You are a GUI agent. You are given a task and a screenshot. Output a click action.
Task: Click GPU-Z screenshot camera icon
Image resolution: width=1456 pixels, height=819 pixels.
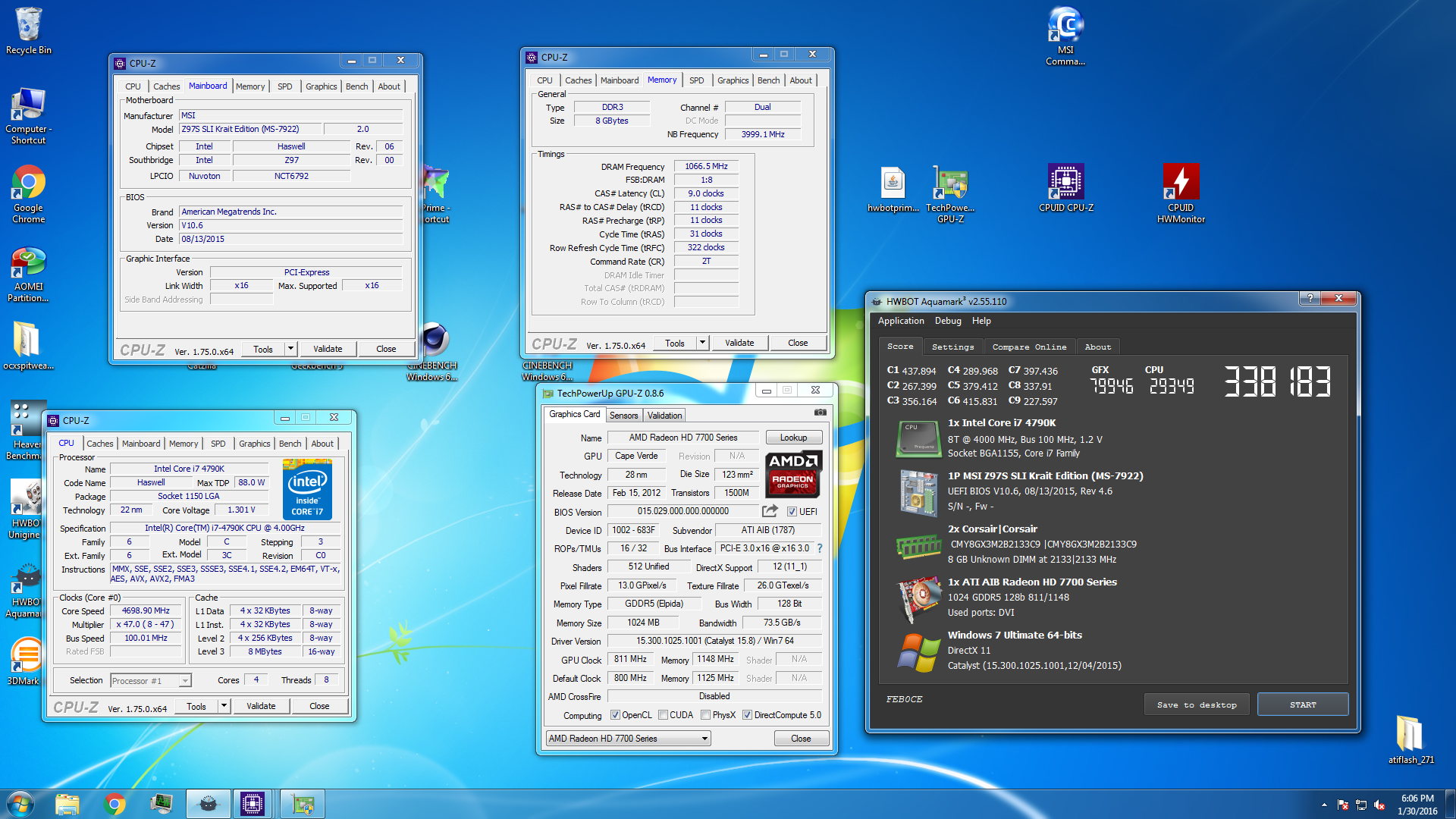[821, 413]
